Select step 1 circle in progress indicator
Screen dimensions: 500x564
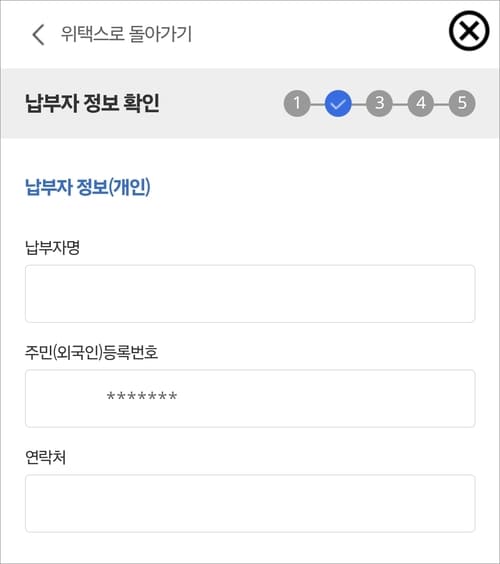[x=297, y=103]
